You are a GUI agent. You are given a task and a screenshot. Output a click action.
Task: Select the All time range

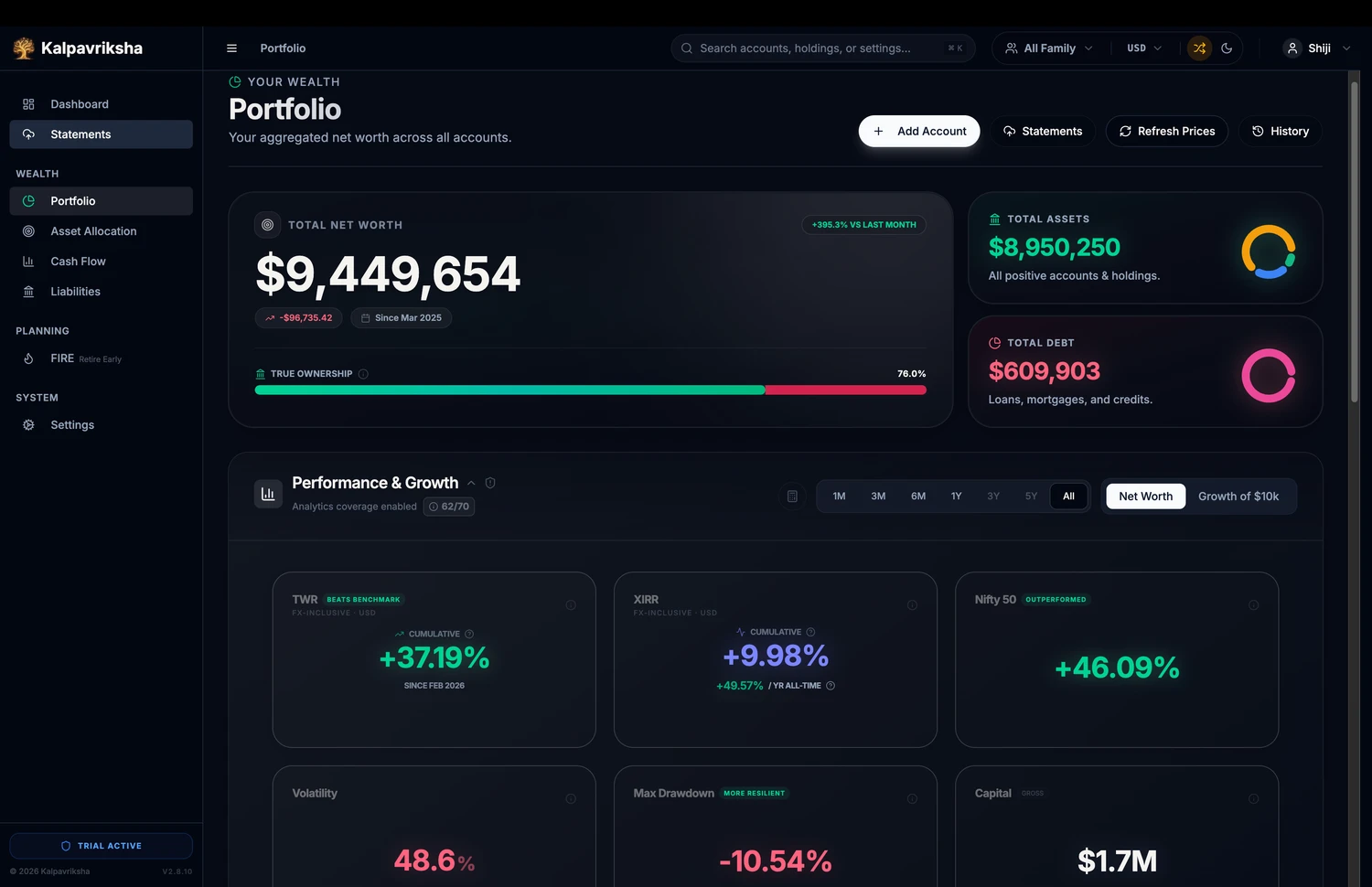coord(1068,497)
